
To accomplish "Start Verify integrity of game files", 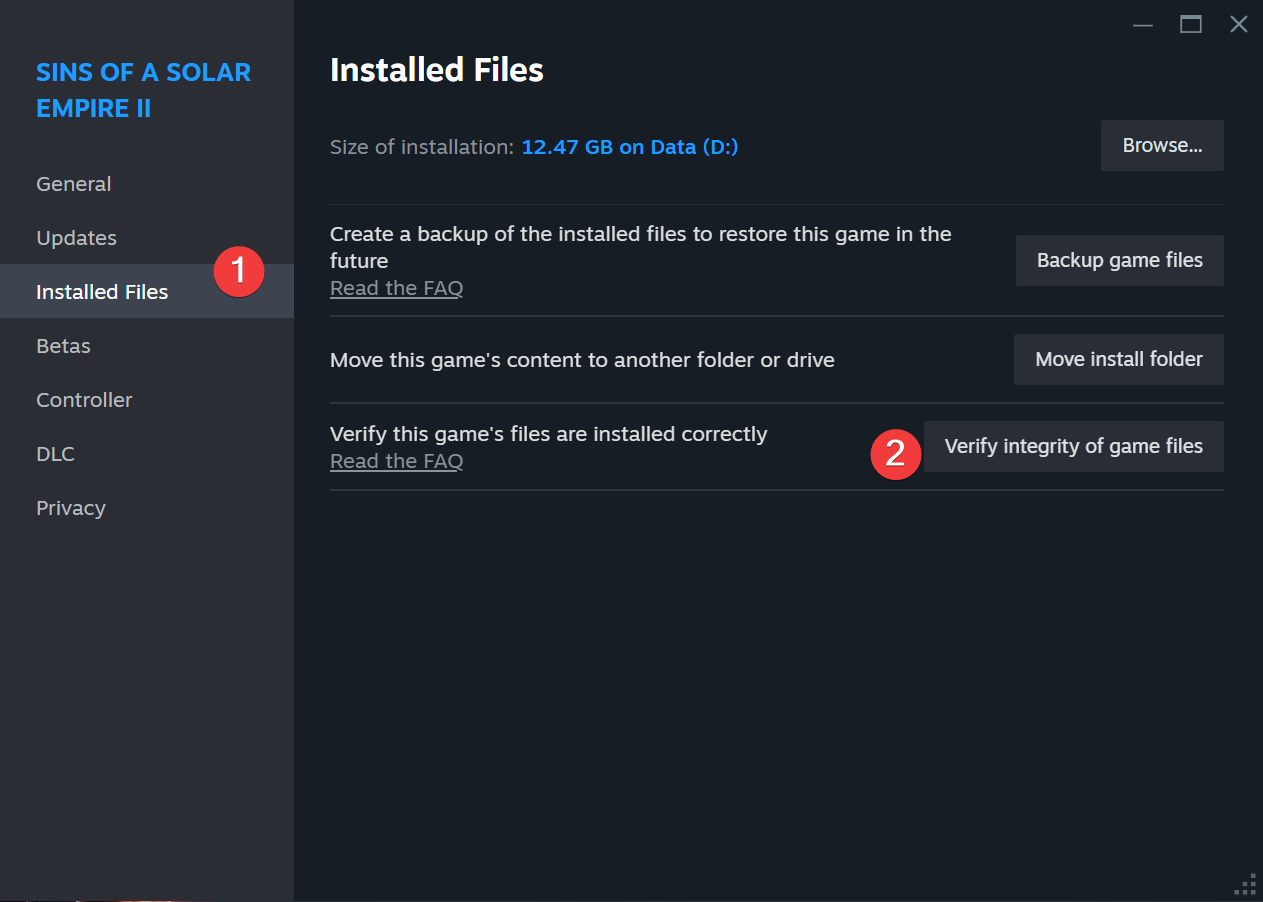I will (x=1073, y=447).
